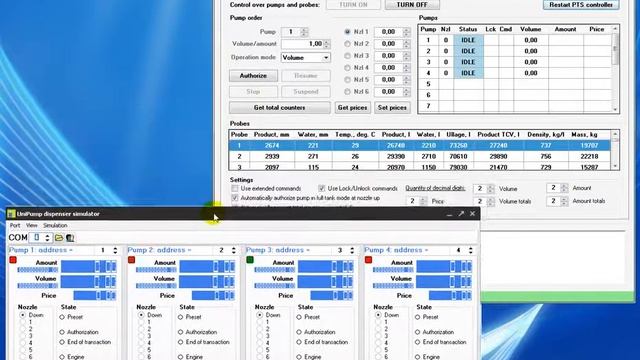The image size is (640, 360).
Task: Select Pump 3 End of transaction radio
Action: [299, 342]
